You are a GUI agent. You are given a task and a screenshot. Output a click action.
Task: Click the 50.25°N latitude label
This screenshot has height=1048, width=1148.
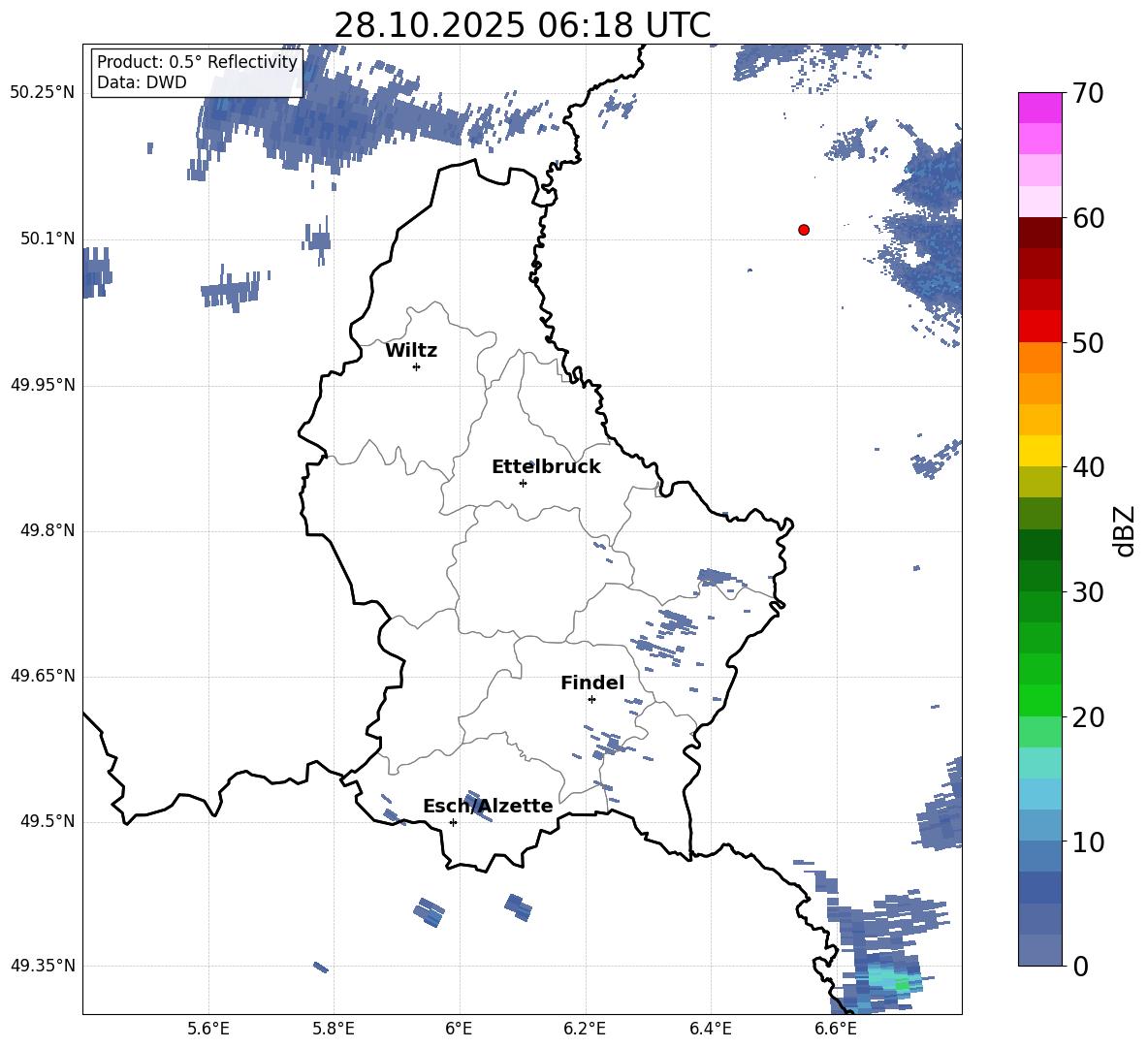tap(43, 93)
